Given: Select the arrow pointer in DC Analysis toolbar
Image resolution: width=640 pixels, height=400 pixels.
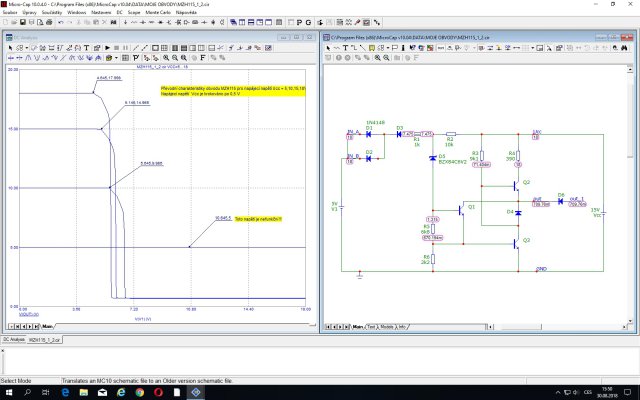Looking at the screenshot, I should [11, 48].
